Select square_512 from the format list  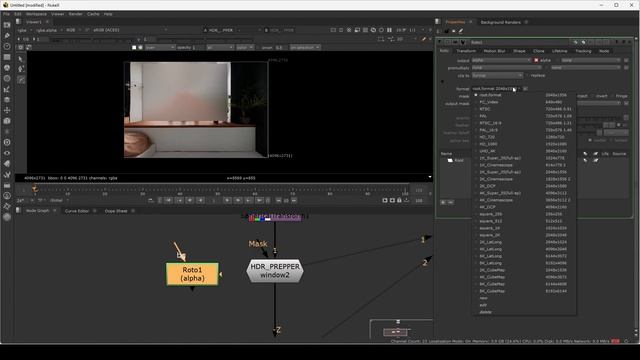(523, 221)
